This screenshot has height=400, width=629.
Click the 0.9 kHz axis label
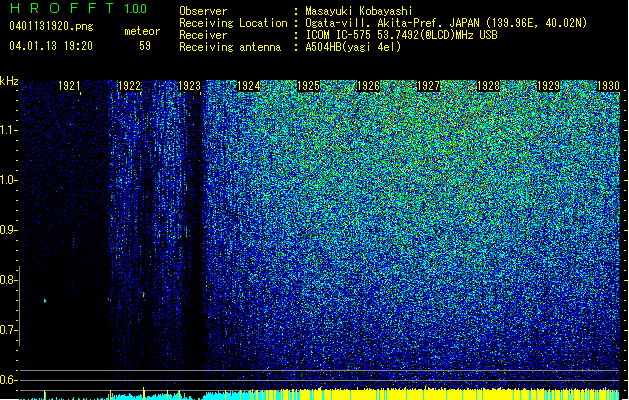[x=8, y=230]
